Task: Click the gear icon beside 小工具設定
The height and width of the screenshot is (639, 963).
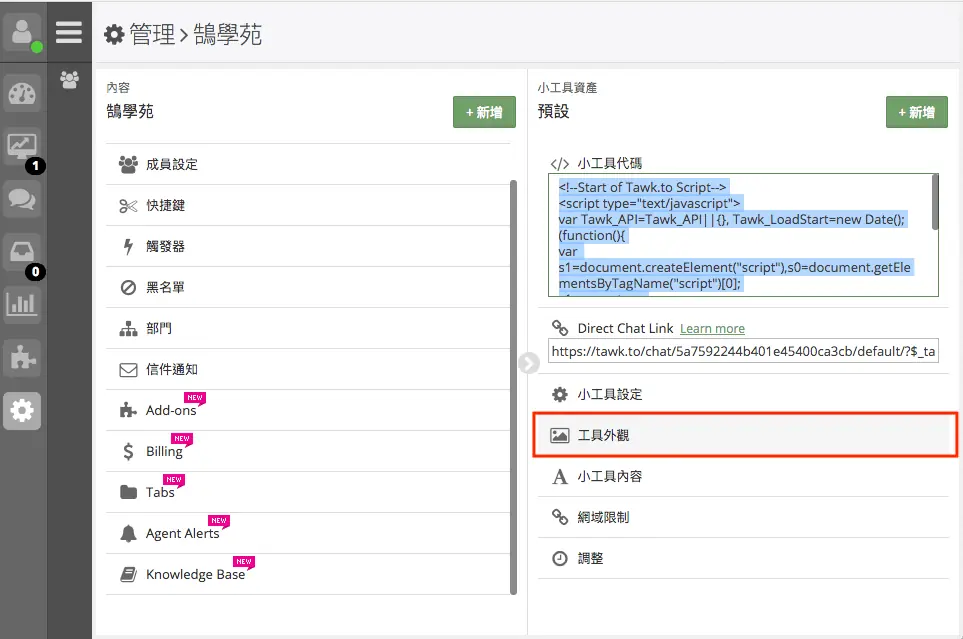Action: 559,394
